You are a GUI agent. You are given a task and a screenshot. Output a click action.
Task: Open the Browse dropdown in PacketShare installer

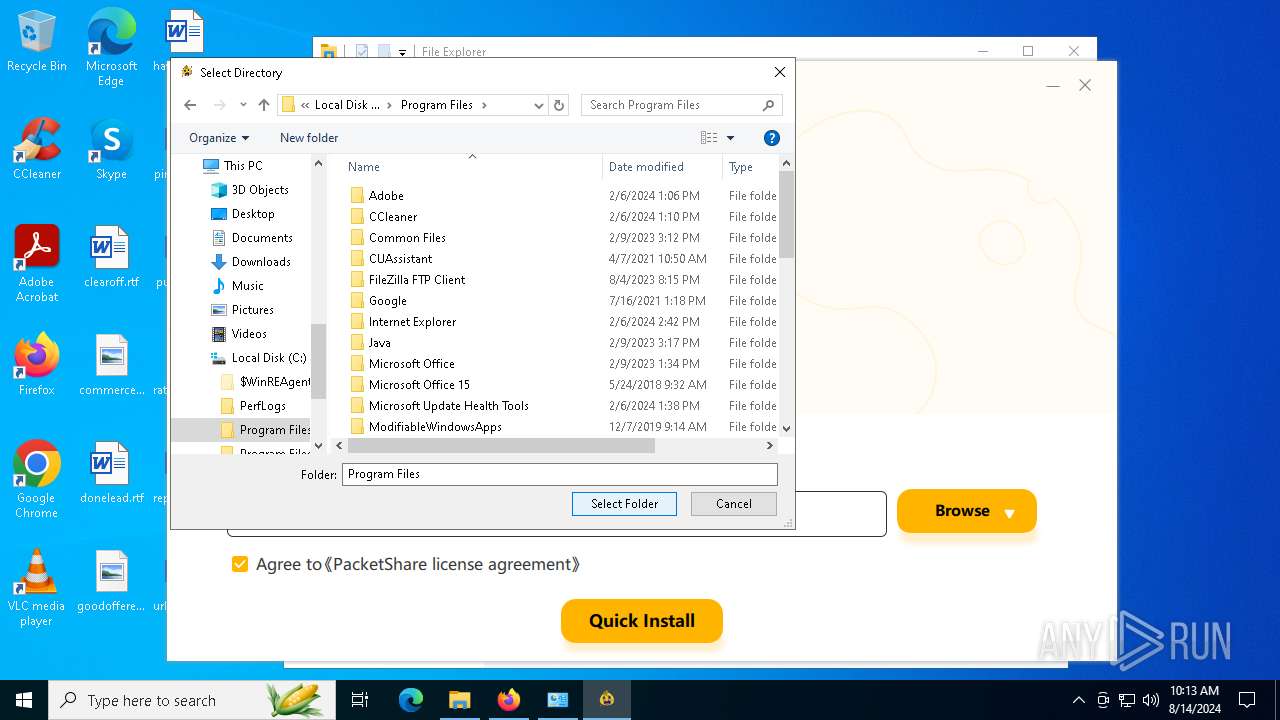click(x=966, y=511)
